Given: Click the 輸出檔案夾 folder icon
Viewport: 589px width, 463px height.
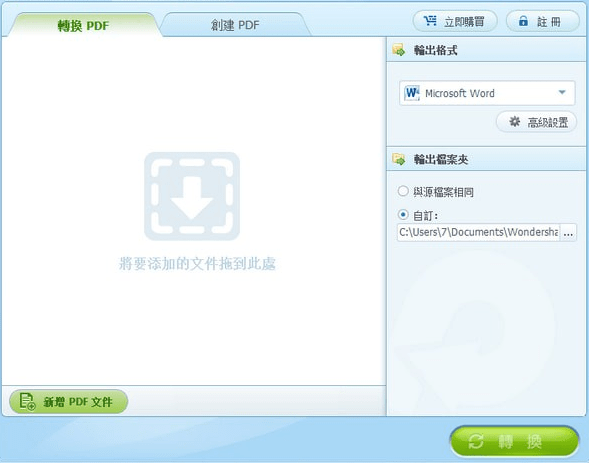Looking at the screenshot, I should (x=399, y=159).
